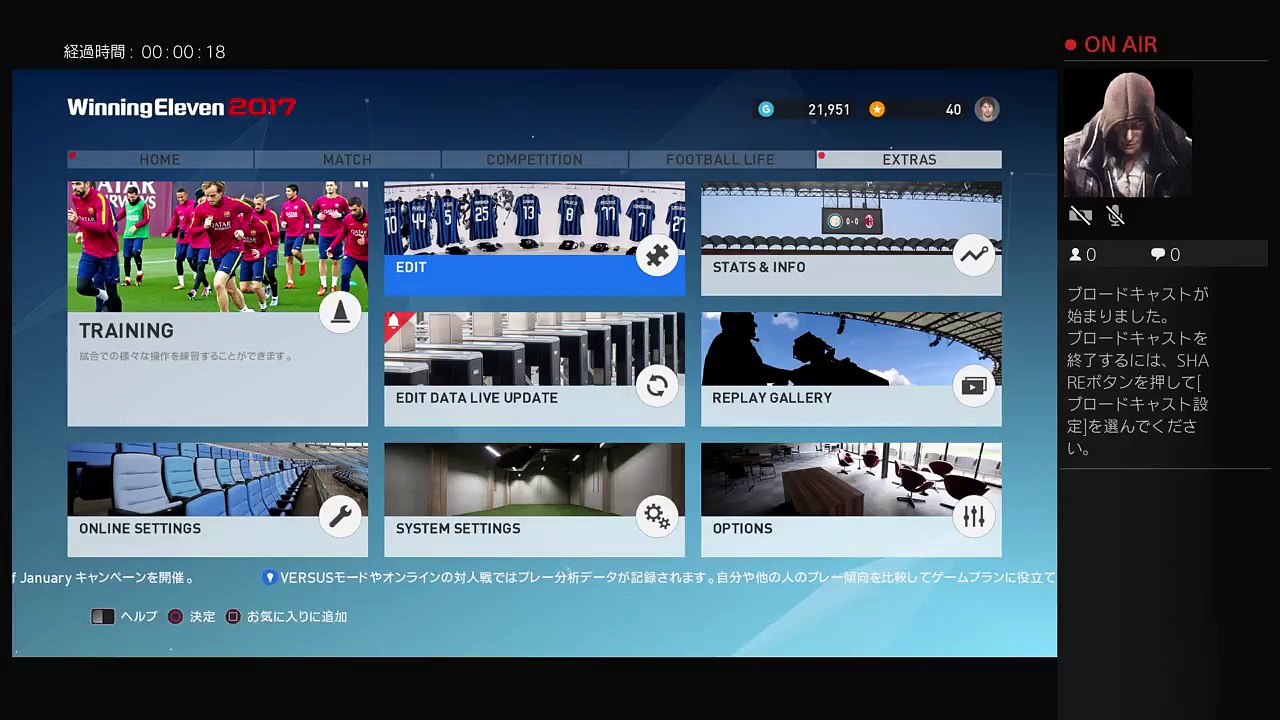Click the training players photo
This screenshot has width=1280, height=720.
(x=217, y=247)
